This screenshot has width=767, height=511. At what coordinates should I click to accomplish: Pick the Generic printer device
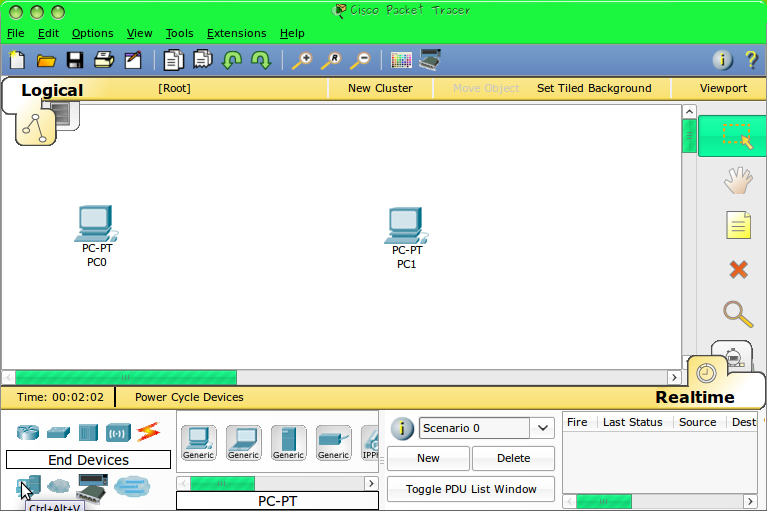[x=334, y=443]
